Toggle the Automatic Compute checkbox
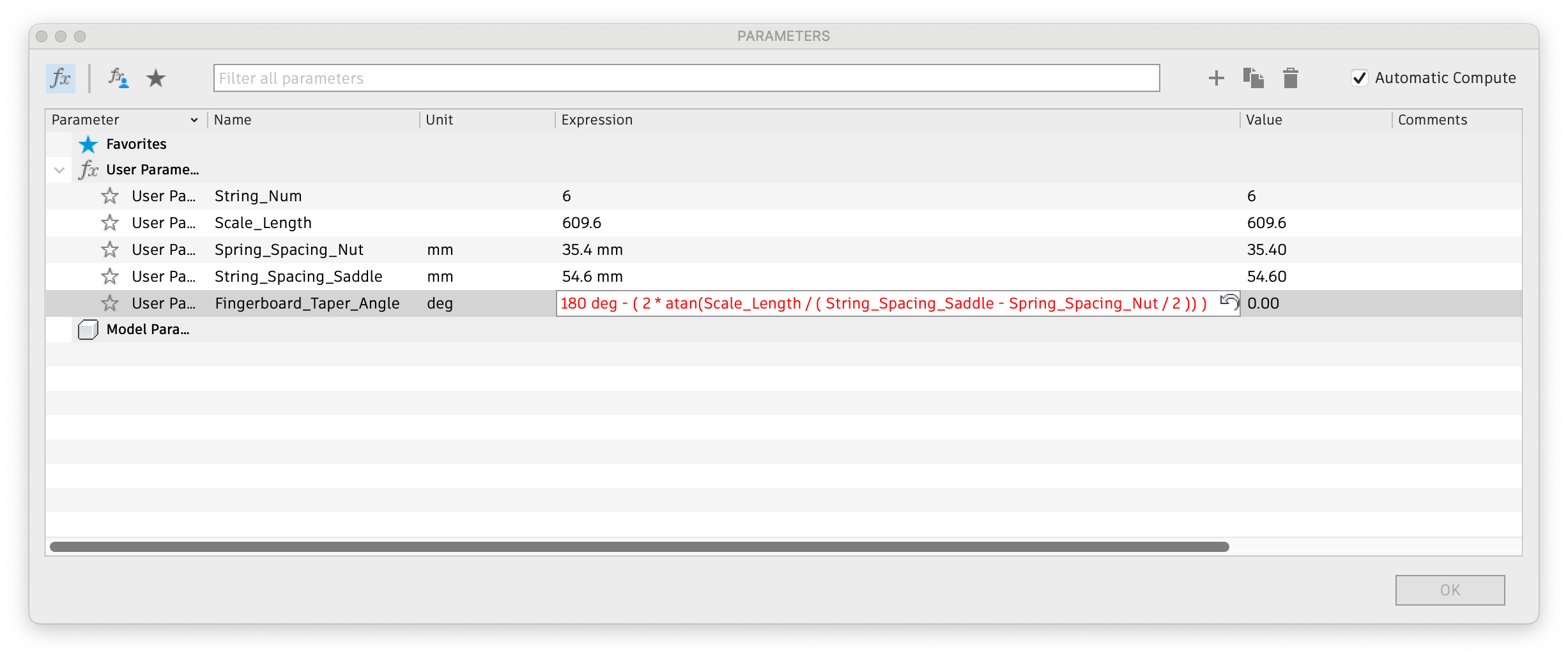1568x658 pixels. click(x=1360, y=78)
